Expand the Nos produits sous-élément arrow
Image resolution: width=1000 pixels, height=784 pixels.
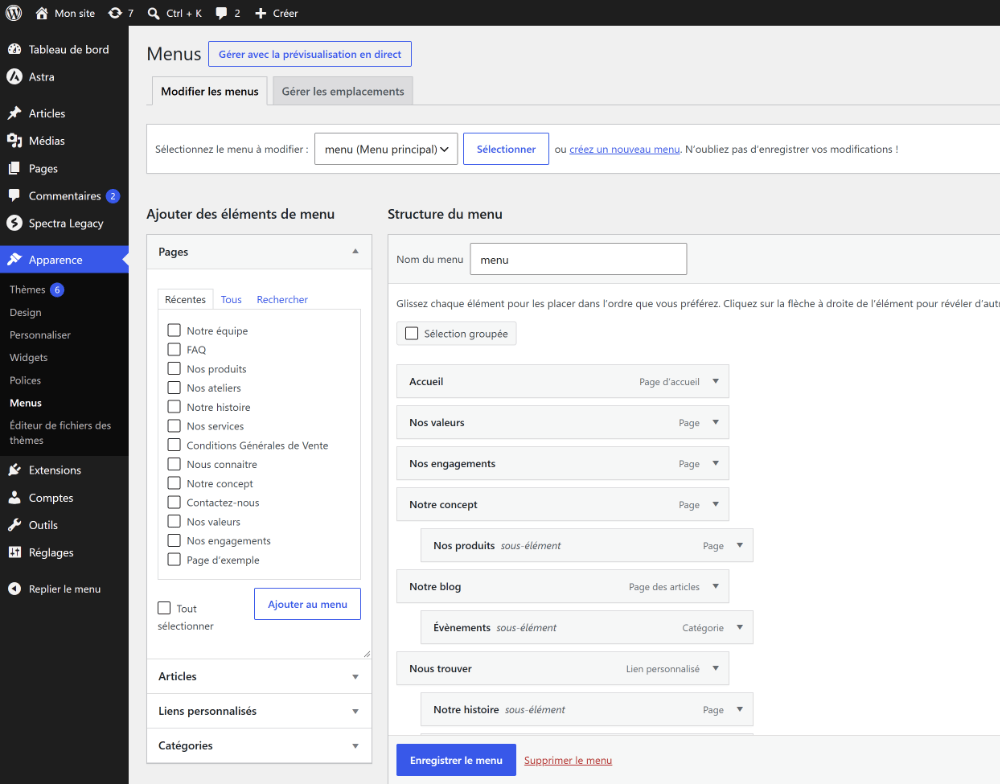point(740,545)
